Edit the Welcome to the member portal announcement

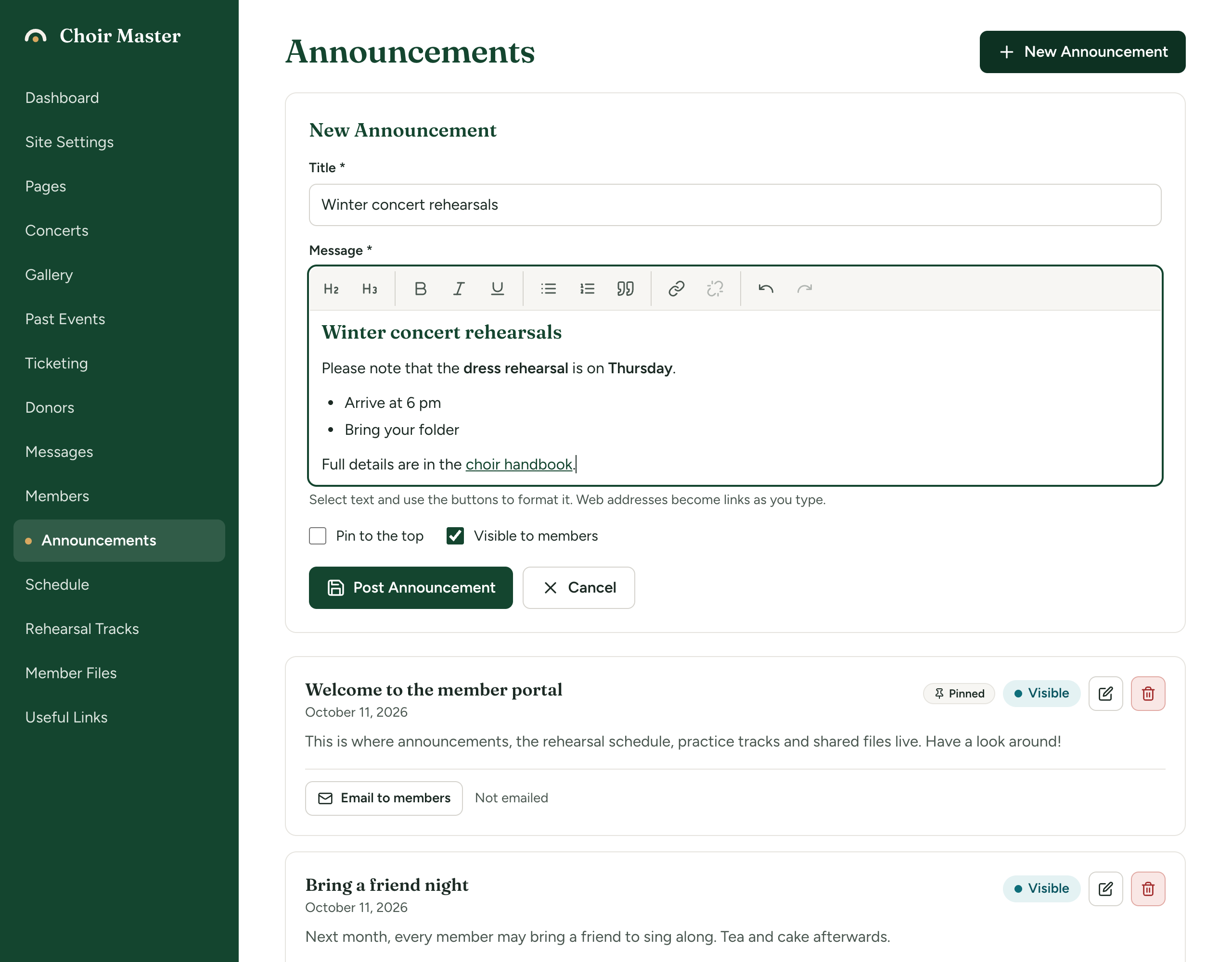(1105, 693)
